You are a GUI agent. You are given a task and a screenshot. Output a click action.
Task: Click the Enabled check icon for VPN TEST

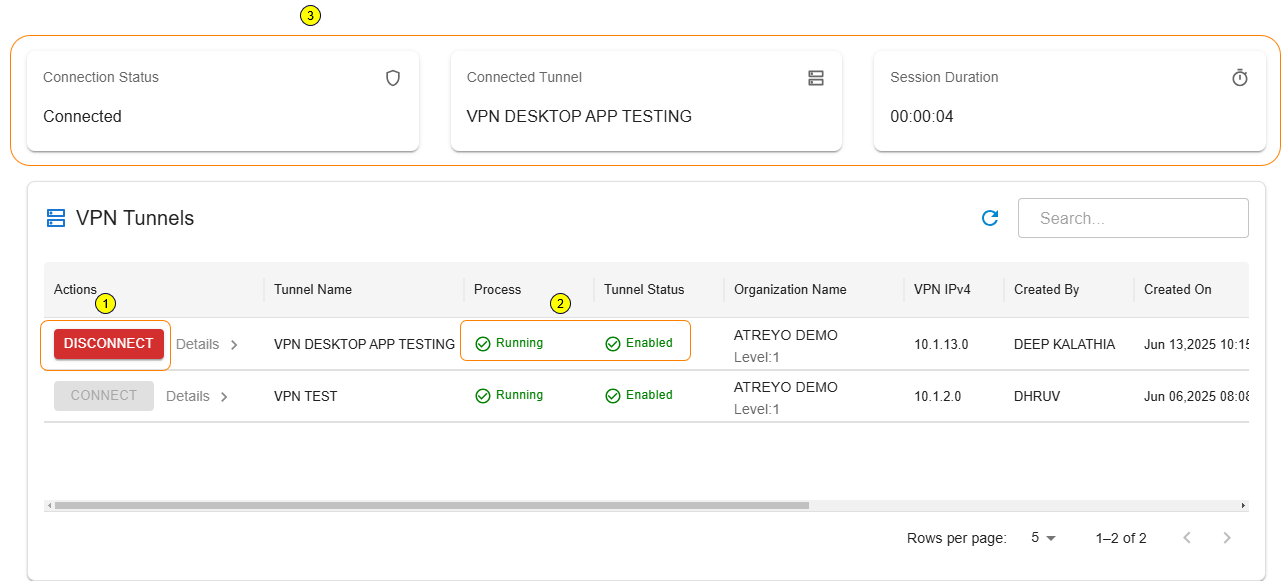pos(613,396)
